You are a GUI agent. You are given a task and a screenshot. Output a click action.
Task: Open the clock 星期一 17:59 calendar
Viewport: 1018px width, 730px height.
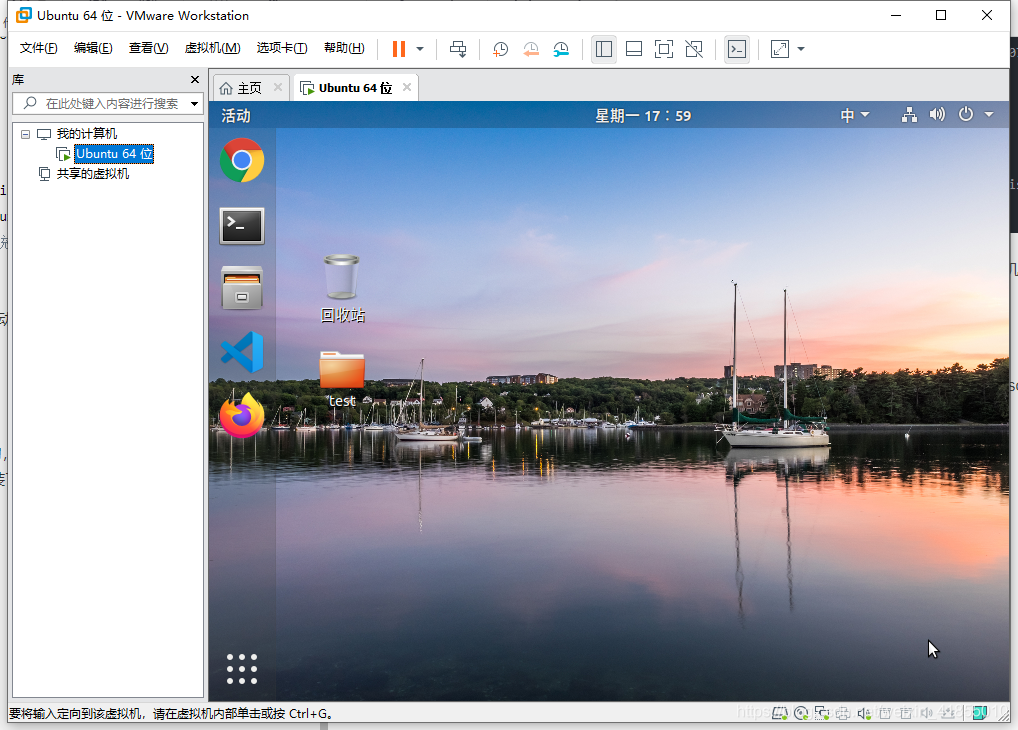(x=643, y=116)
